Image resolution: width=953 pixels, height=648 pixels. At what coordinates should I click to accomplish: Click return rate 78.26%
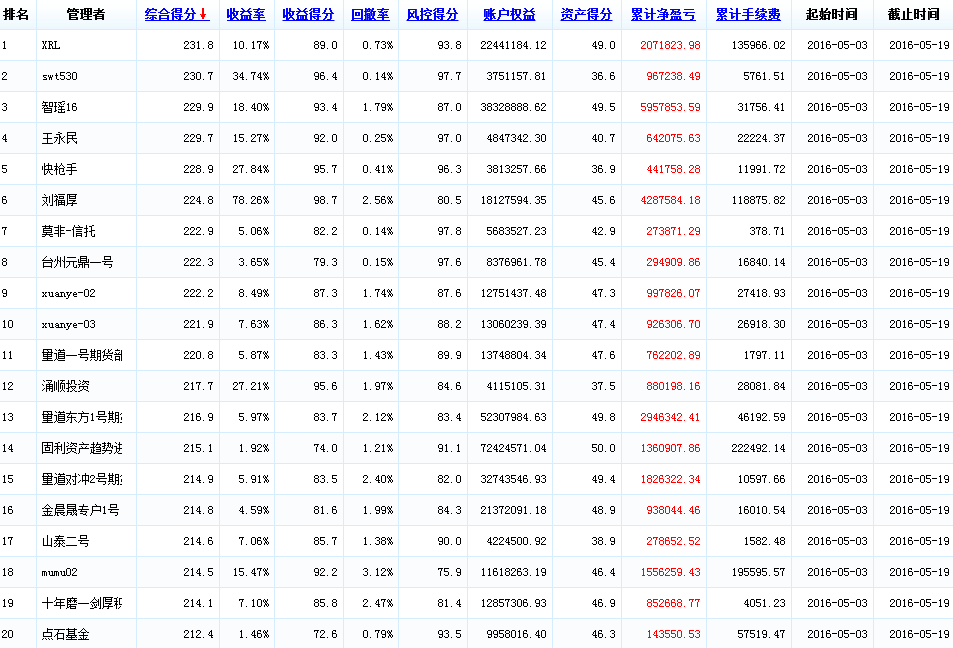coord(250,201)
